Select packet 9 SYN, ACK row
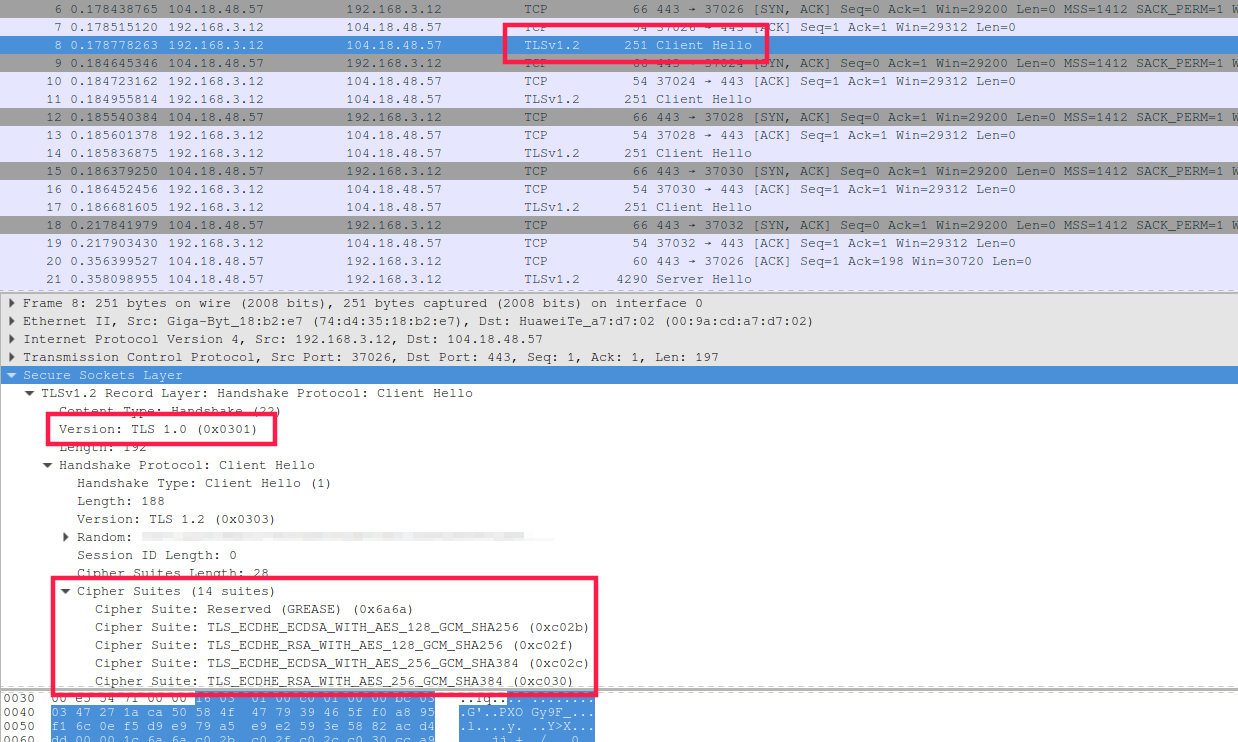Image resolution: width=1238 pixels, height=742 pixels. 619,63
